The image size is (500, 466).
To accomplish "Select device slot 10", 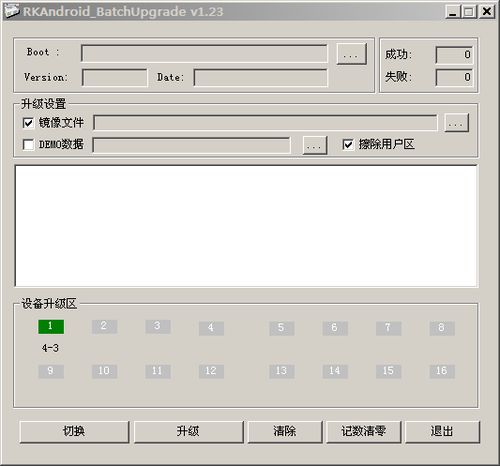I will tap(104, 371).
